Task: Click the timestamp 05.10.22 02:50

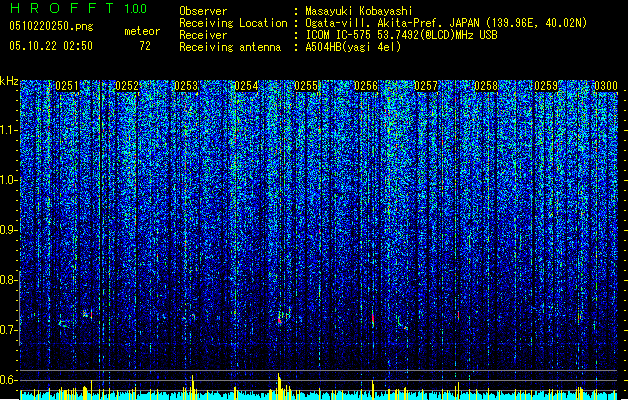Action: (51, 46)
